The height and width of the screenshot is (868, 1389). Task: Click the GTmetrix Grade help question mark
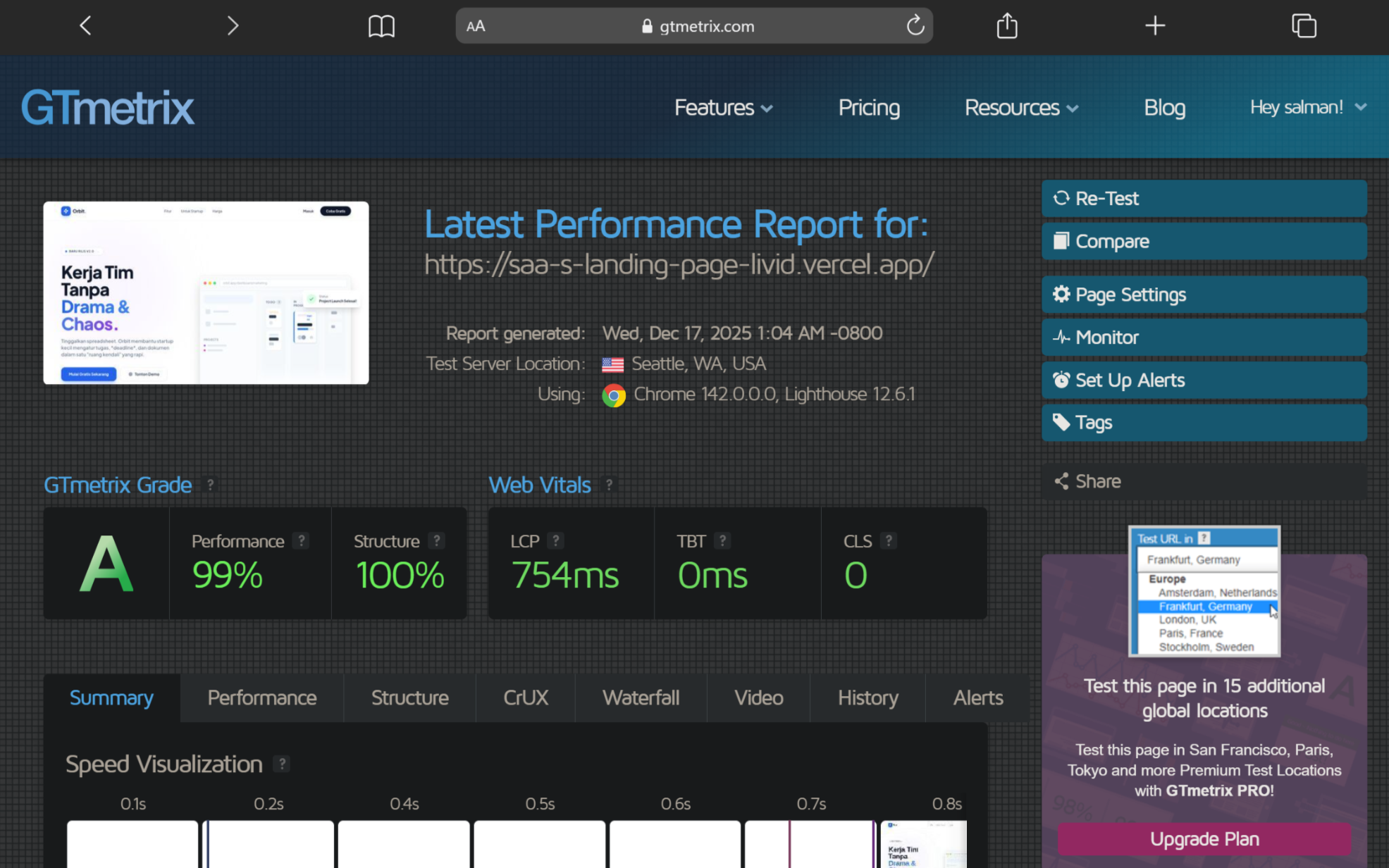point(210,485)
